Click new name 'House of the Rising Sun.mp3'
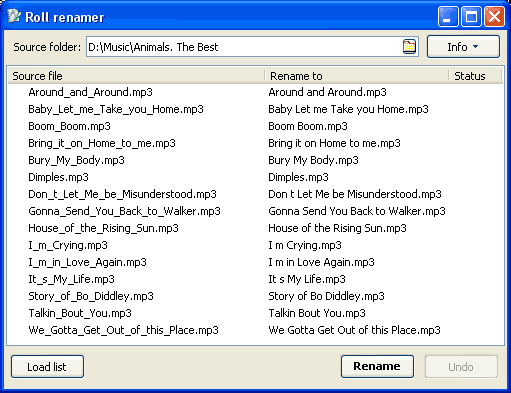511x393 pixels. click(337, 228)
